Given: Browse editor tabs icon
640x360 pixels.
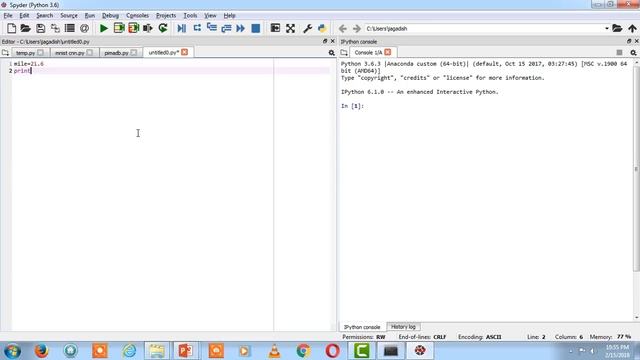Looking at the screenshot, I should coord(5,53).
